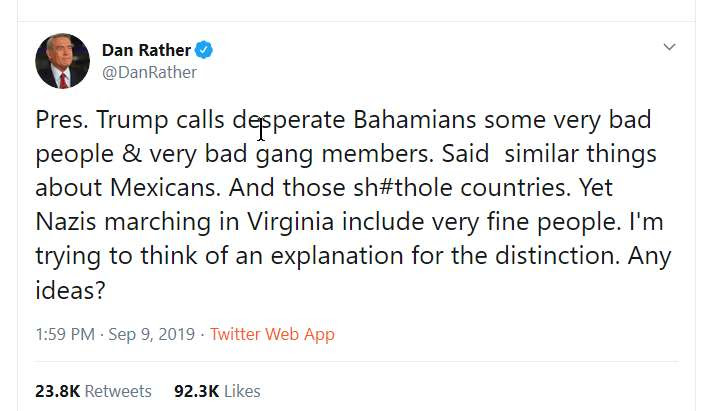Open the Twitter Web App source link
The image size is (718, 411).
pyautogui.click(x=272, y=334)
